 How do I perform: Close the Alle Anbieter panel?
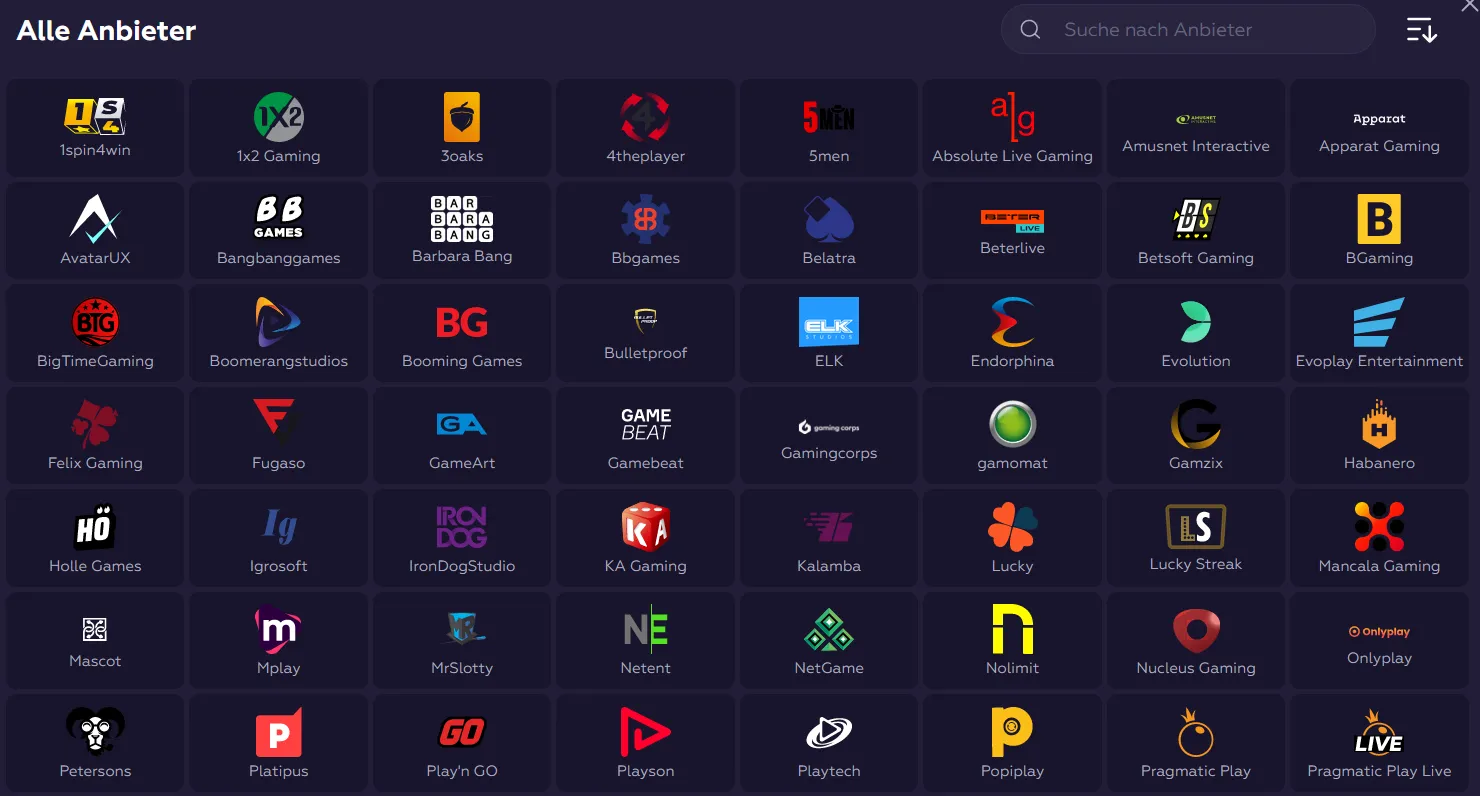coord(1470,5)
